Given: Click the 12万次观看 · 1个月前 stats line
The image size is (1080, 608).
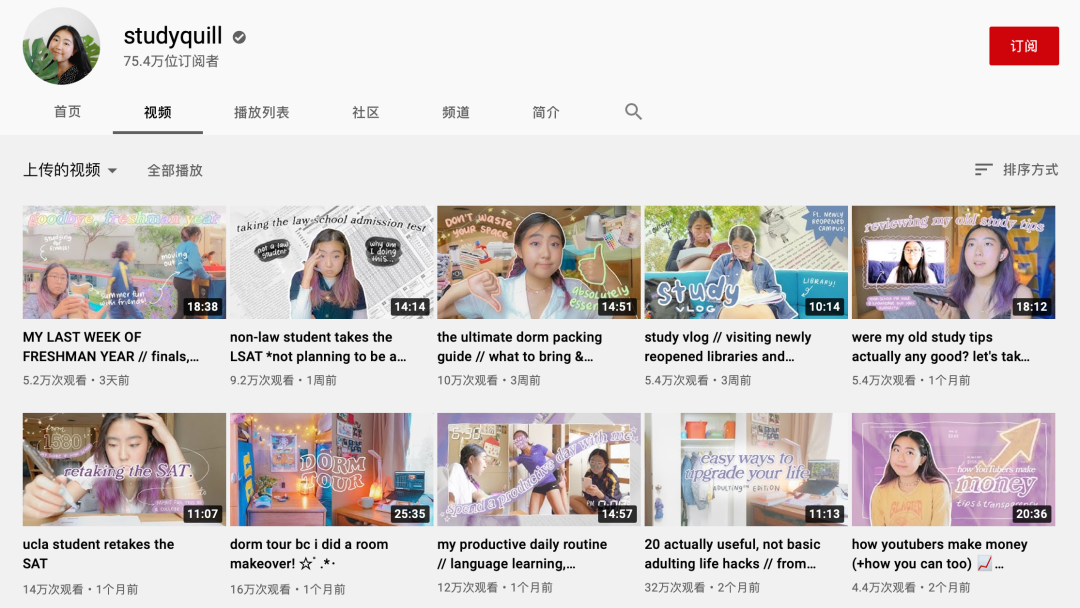Looking at the screenshot, I should (x=495, y=587).
